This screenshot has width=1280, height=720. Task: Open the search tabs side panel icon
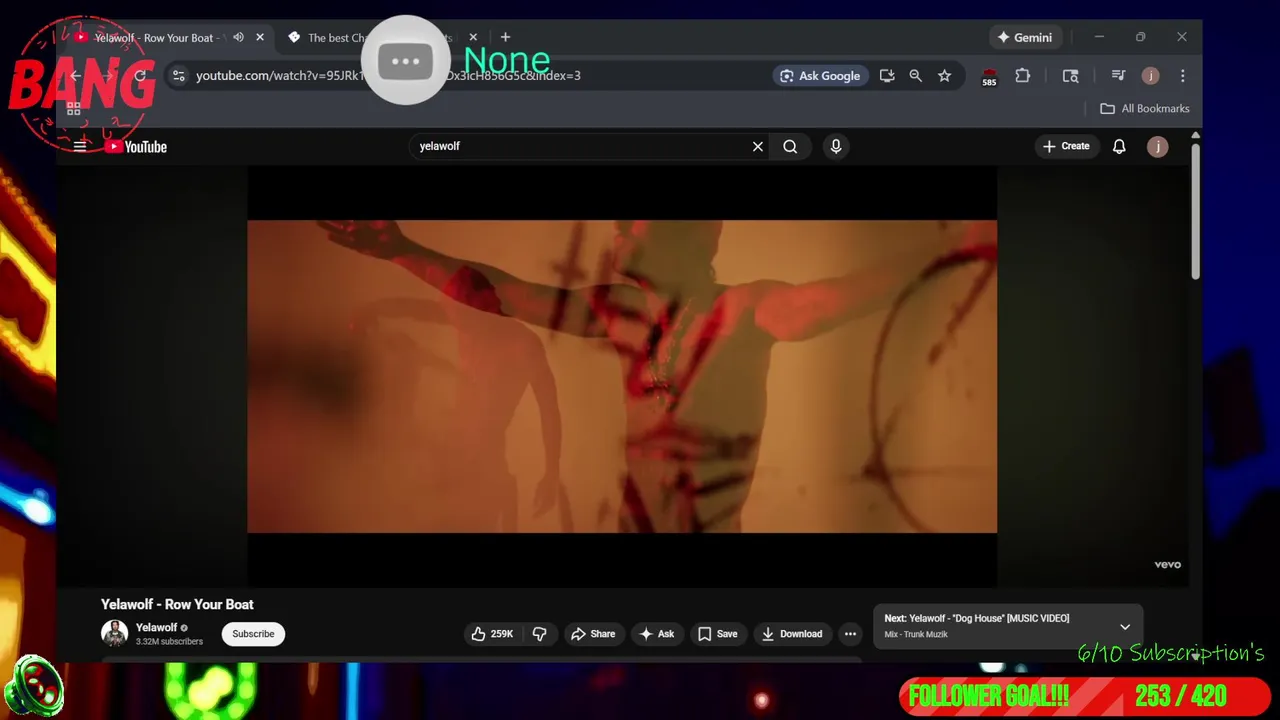coord(1070,76)
